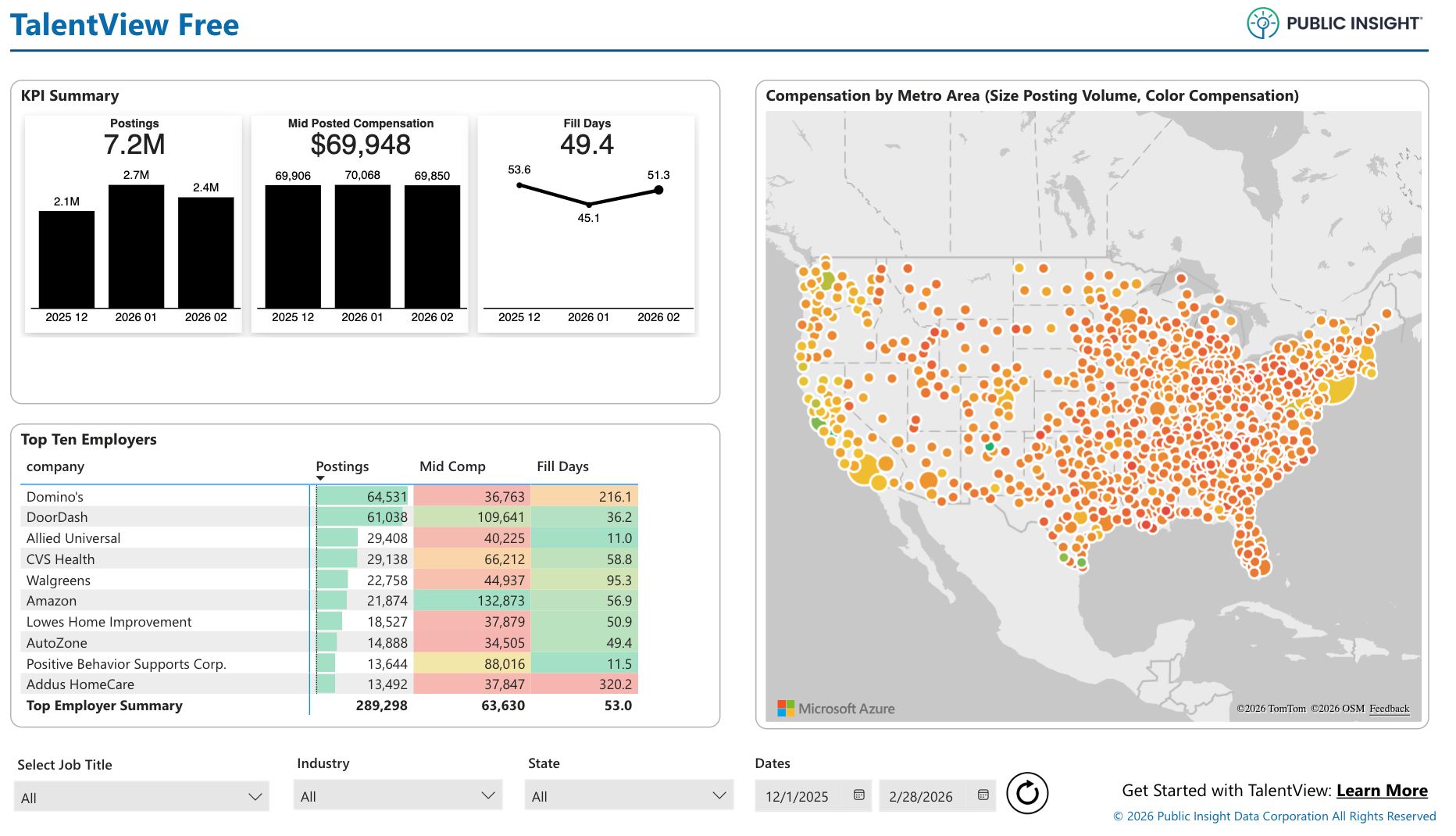Expand the Select Job Title dropdown
This screenshot has height=836, width=1456.
pos(141,798)
